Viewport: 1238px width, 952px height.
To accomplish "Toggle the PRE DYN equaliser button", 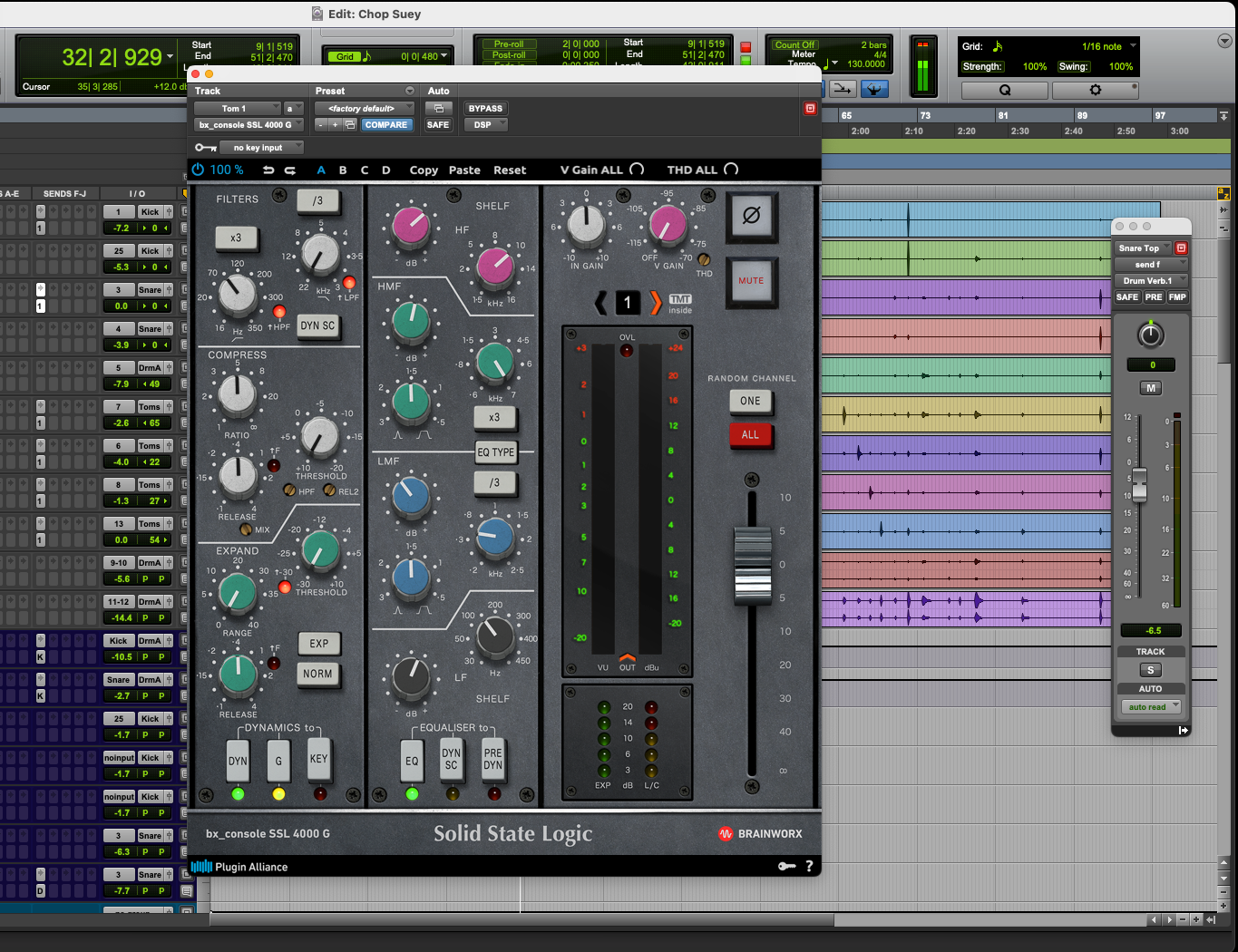I will pyautogui.click(x=492, y=760).
